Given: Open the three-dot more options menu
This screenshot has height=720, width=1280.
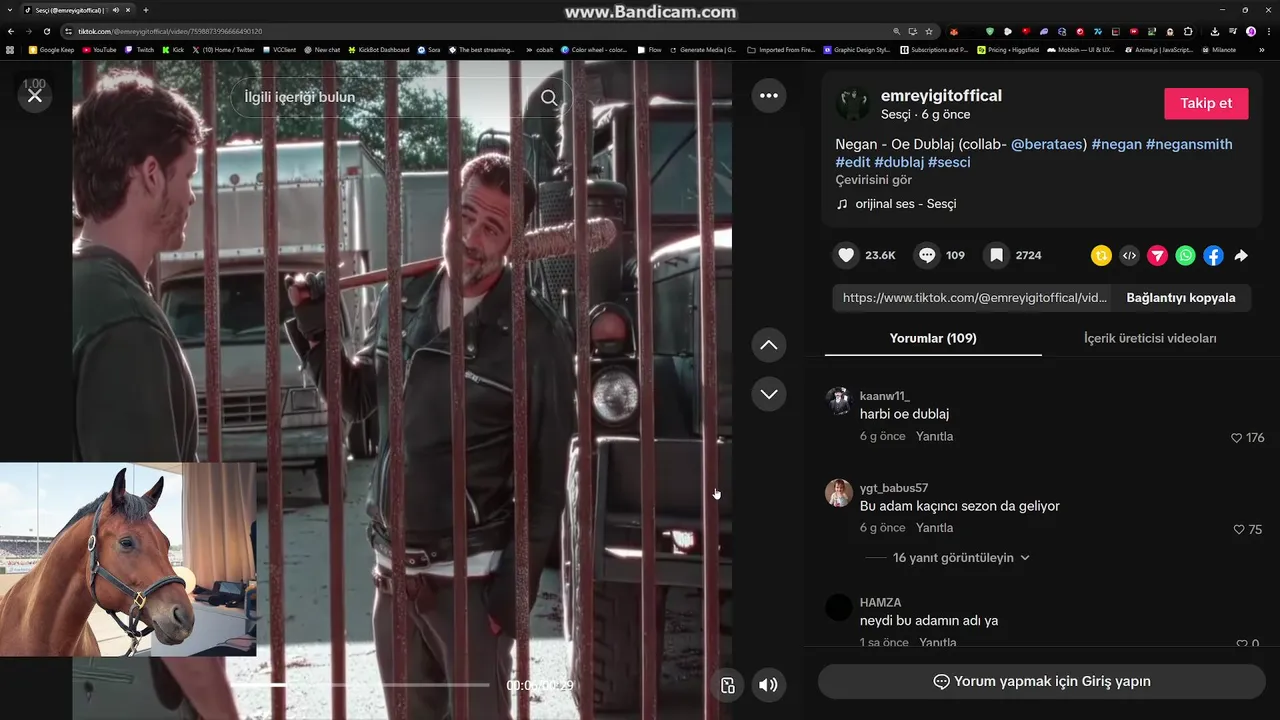Looking at the screenshot, I should pos(769,96).
